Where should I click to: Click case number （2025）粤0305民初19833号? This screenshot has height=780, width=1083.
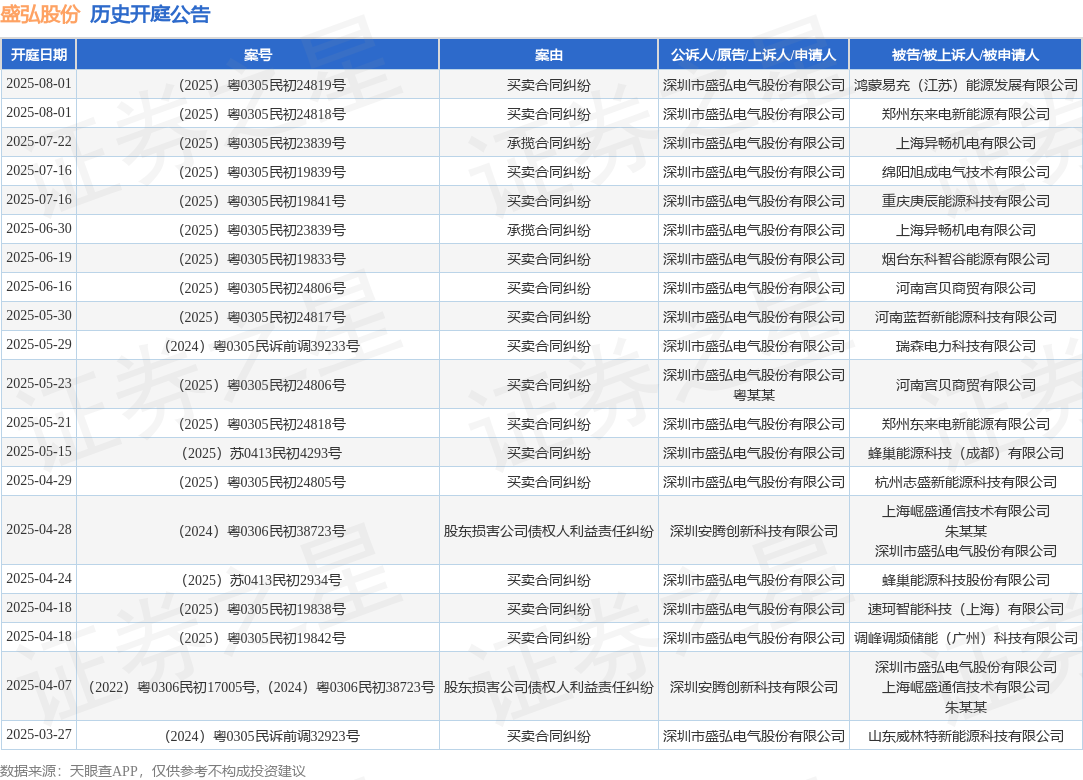(262, 259)
